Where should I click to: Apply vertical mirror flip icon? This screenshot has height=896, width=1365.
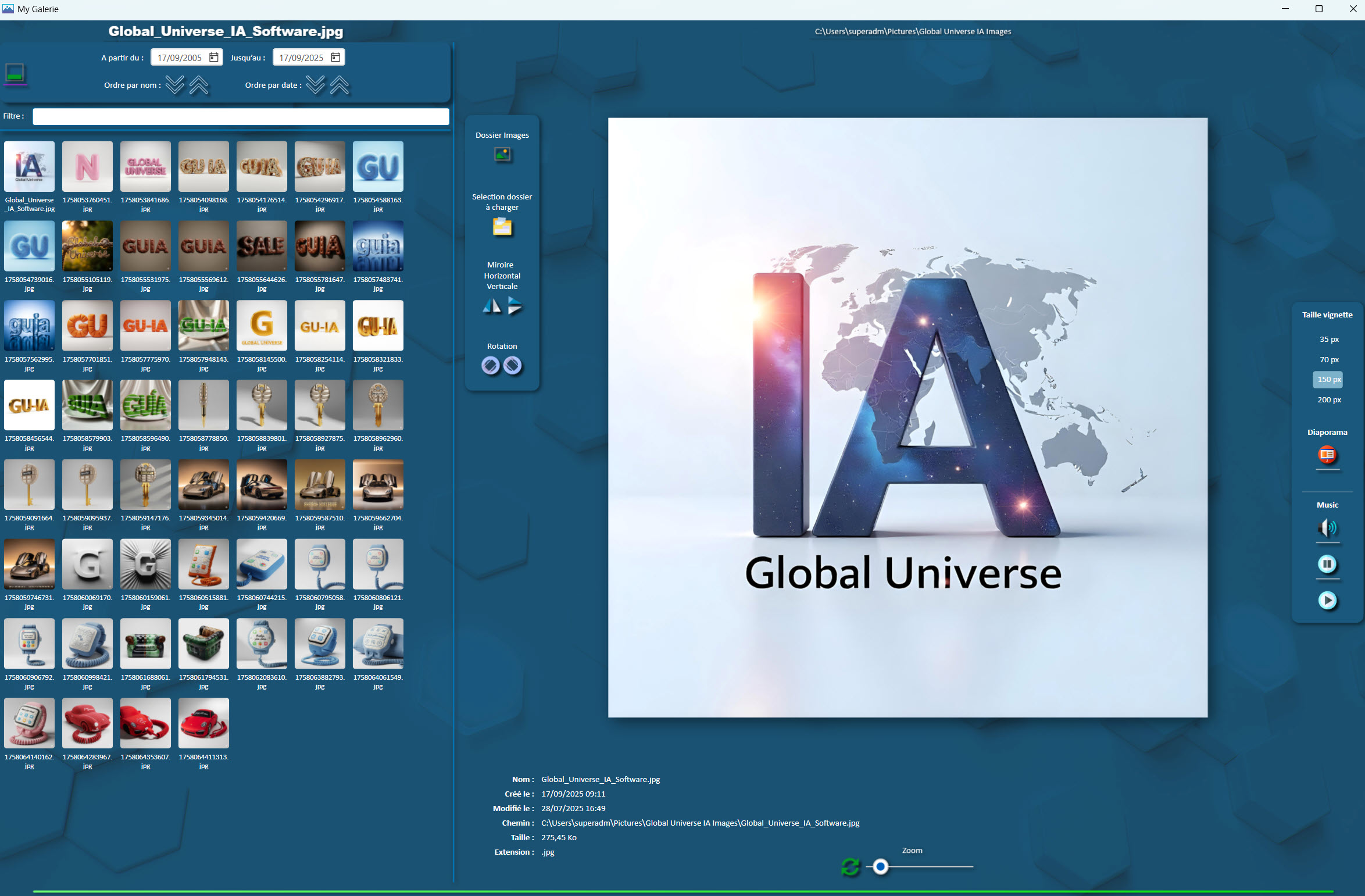coord(514,306)
